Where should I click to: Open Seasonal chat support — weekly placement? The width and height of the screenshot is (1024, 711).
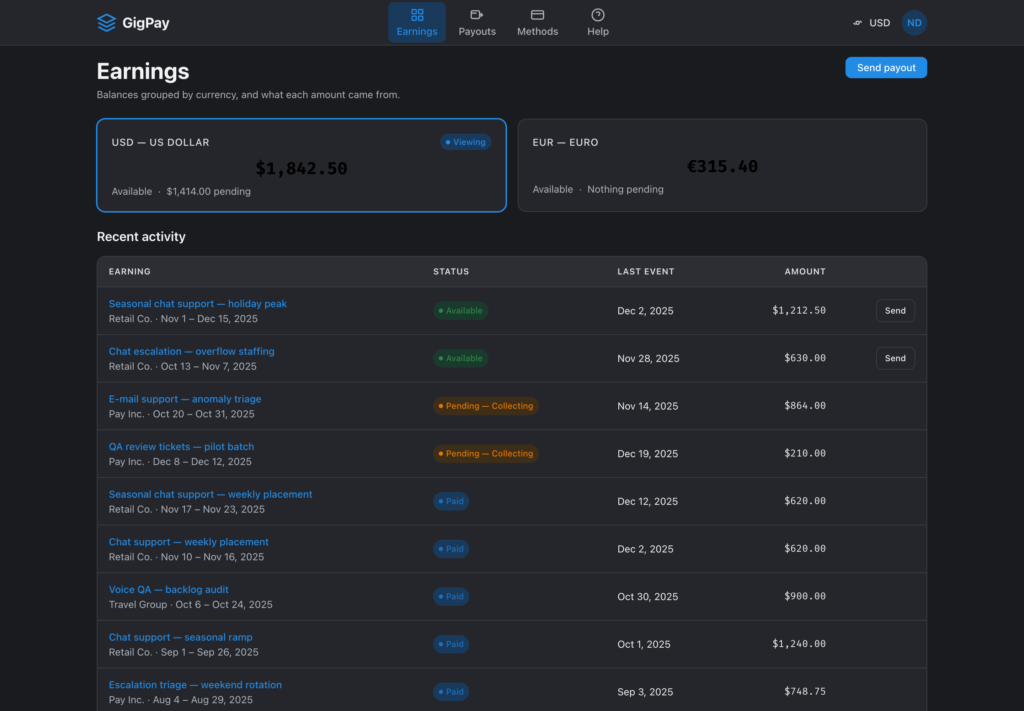point(210,494)
